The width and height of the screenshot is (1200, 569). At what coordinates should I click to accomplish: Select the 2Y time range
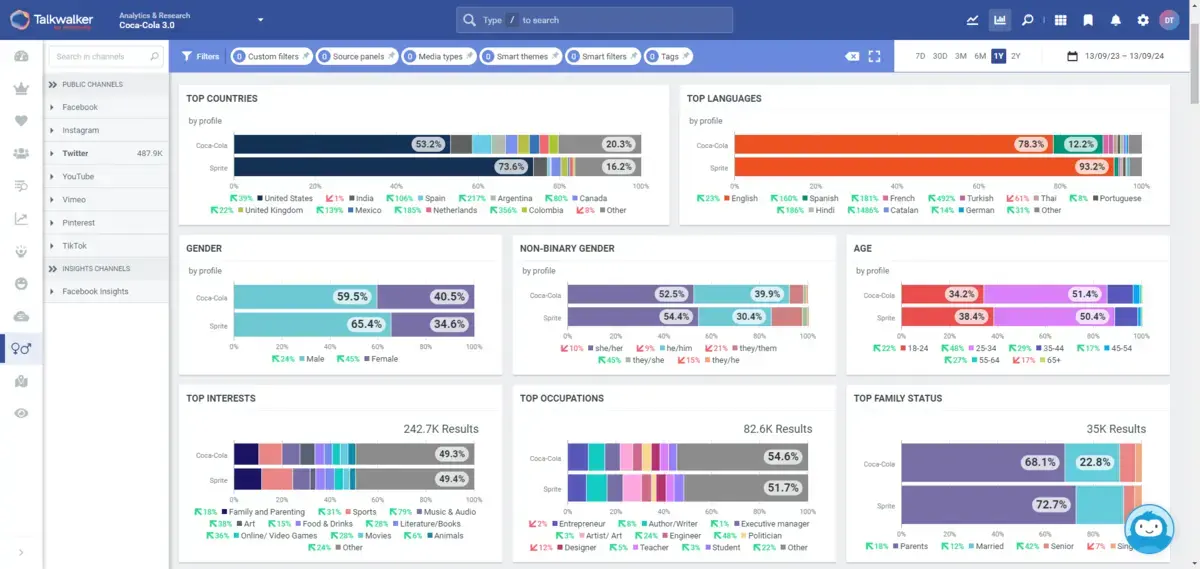tap(1016, 56)
